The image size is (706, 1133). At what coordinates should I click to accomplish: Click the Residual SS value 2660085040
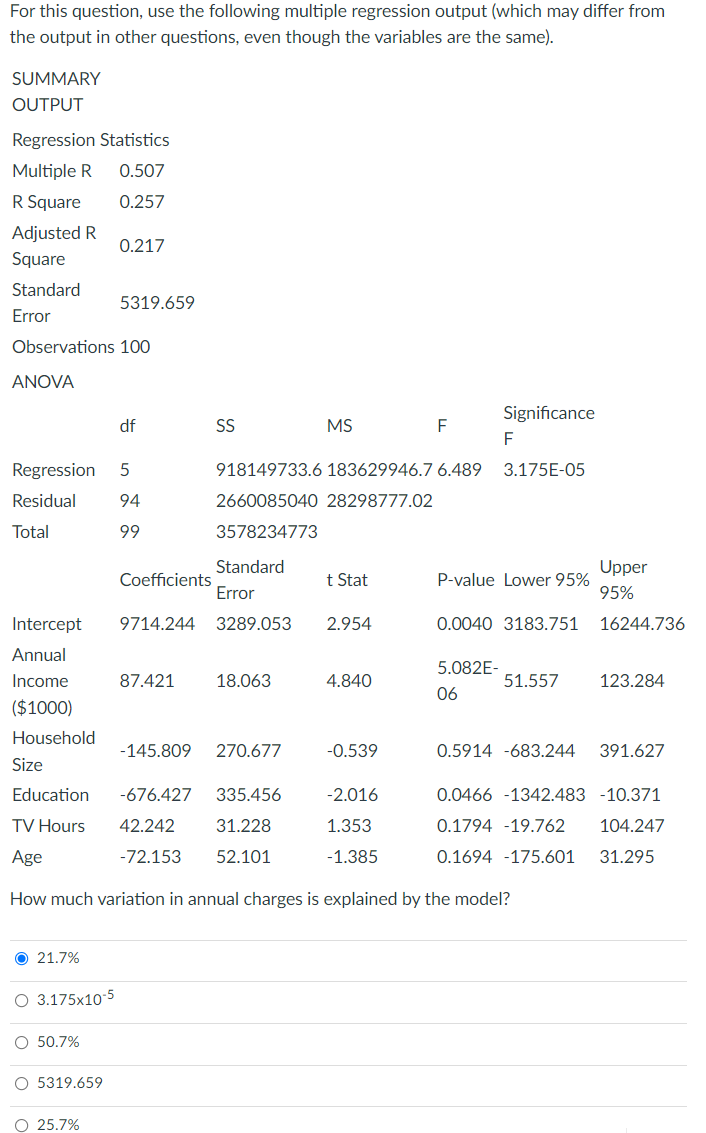tap(267, 500)
